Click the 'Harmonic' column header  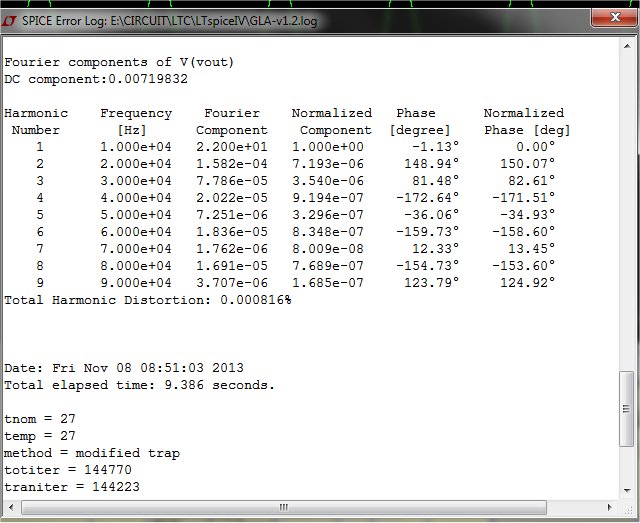tap(36, 113)
